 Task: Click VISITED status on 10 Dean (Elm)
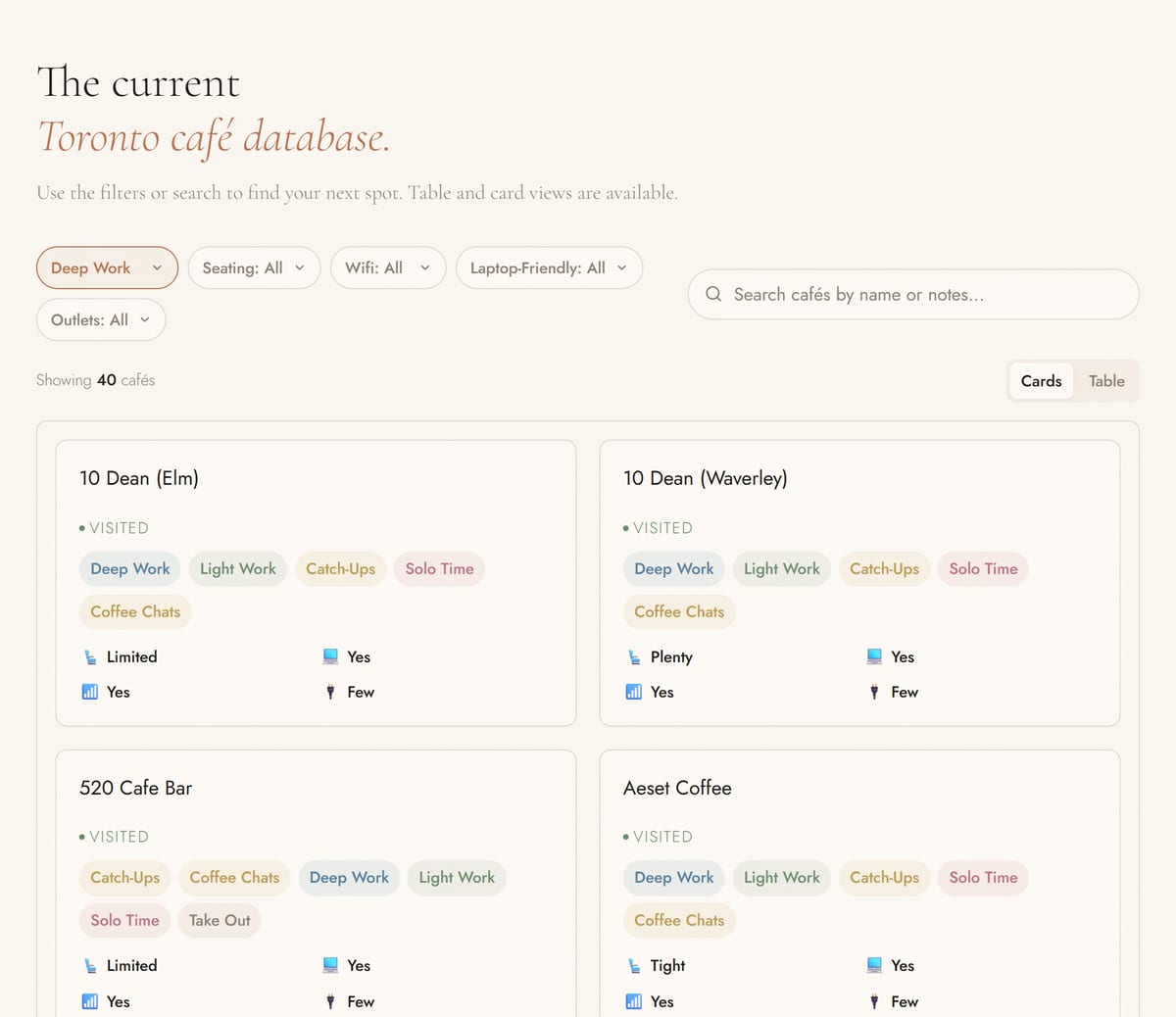point(114,527)
